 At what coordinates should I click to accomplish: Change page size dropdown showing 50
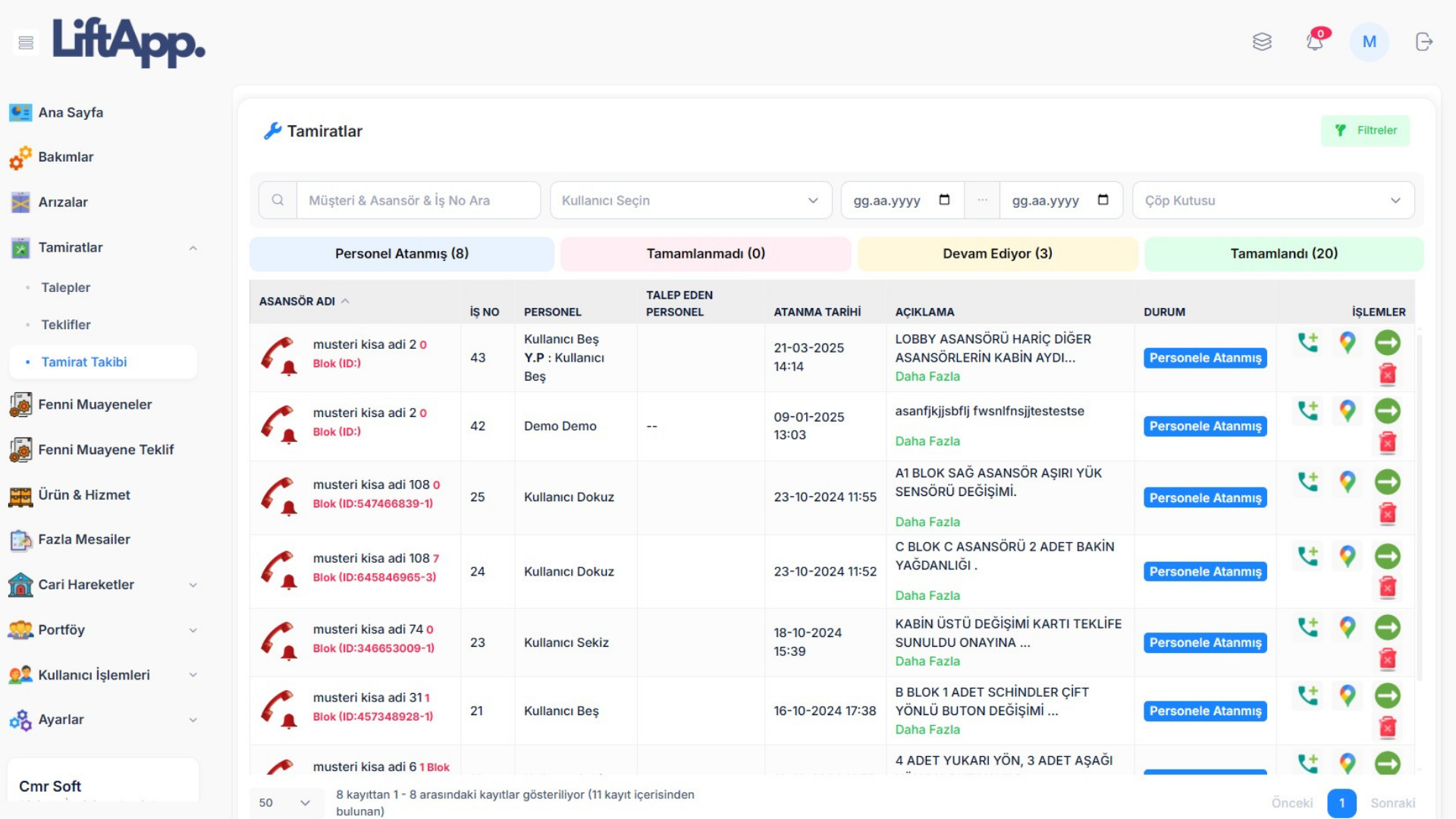[284, 802]
